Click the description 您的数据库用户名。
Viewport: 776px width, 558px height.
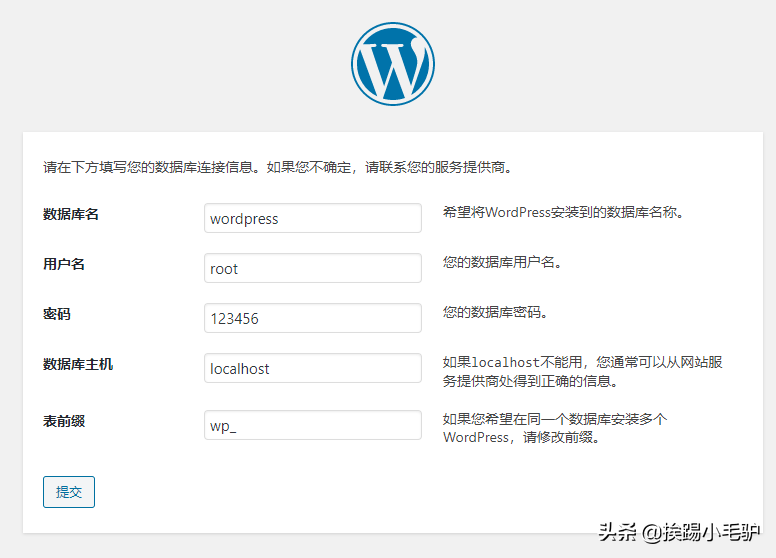[502, 262]
